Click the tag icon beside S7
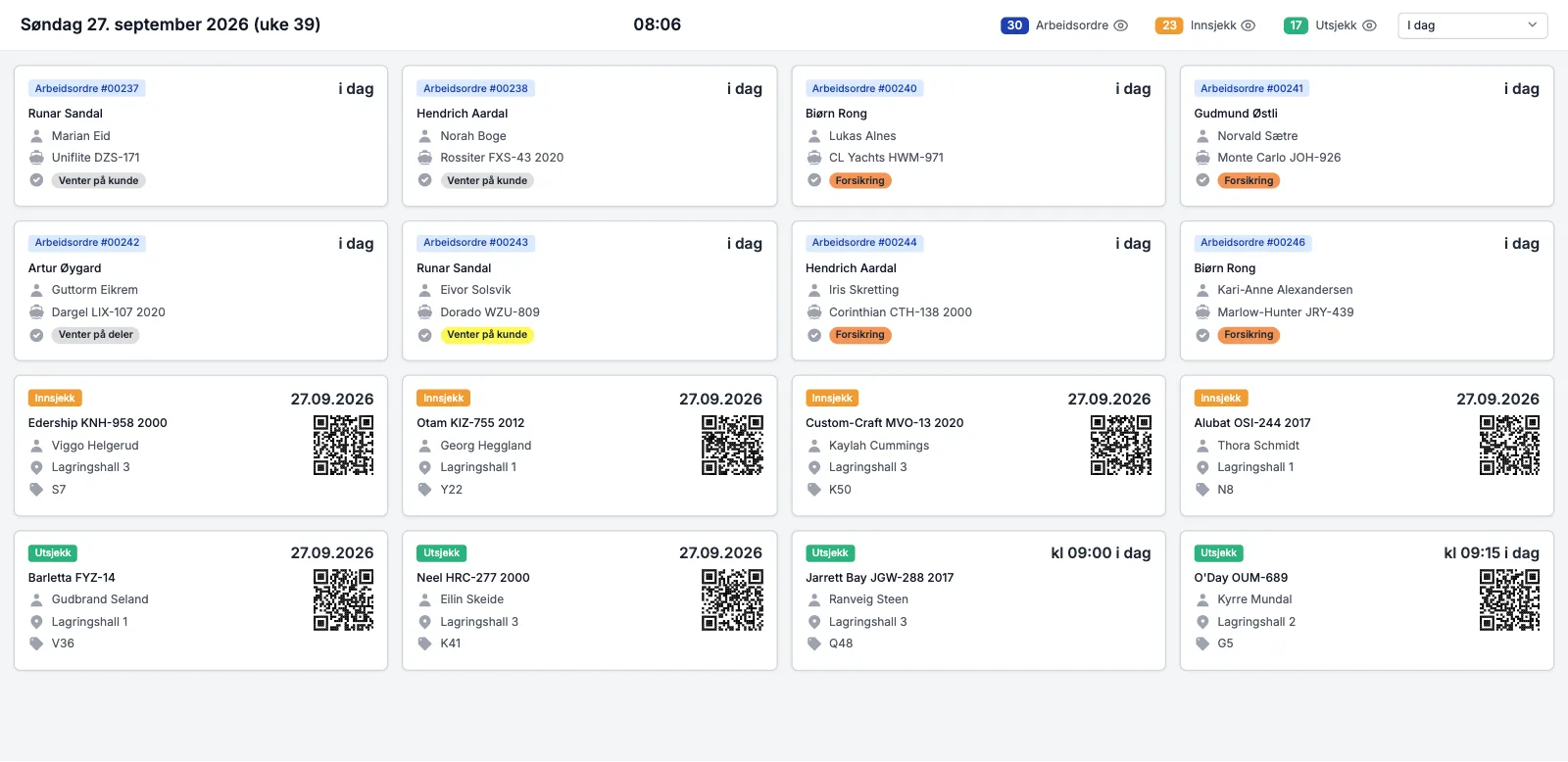Image resolution: width=1568 pixels, height=762 pixels. 36,490
